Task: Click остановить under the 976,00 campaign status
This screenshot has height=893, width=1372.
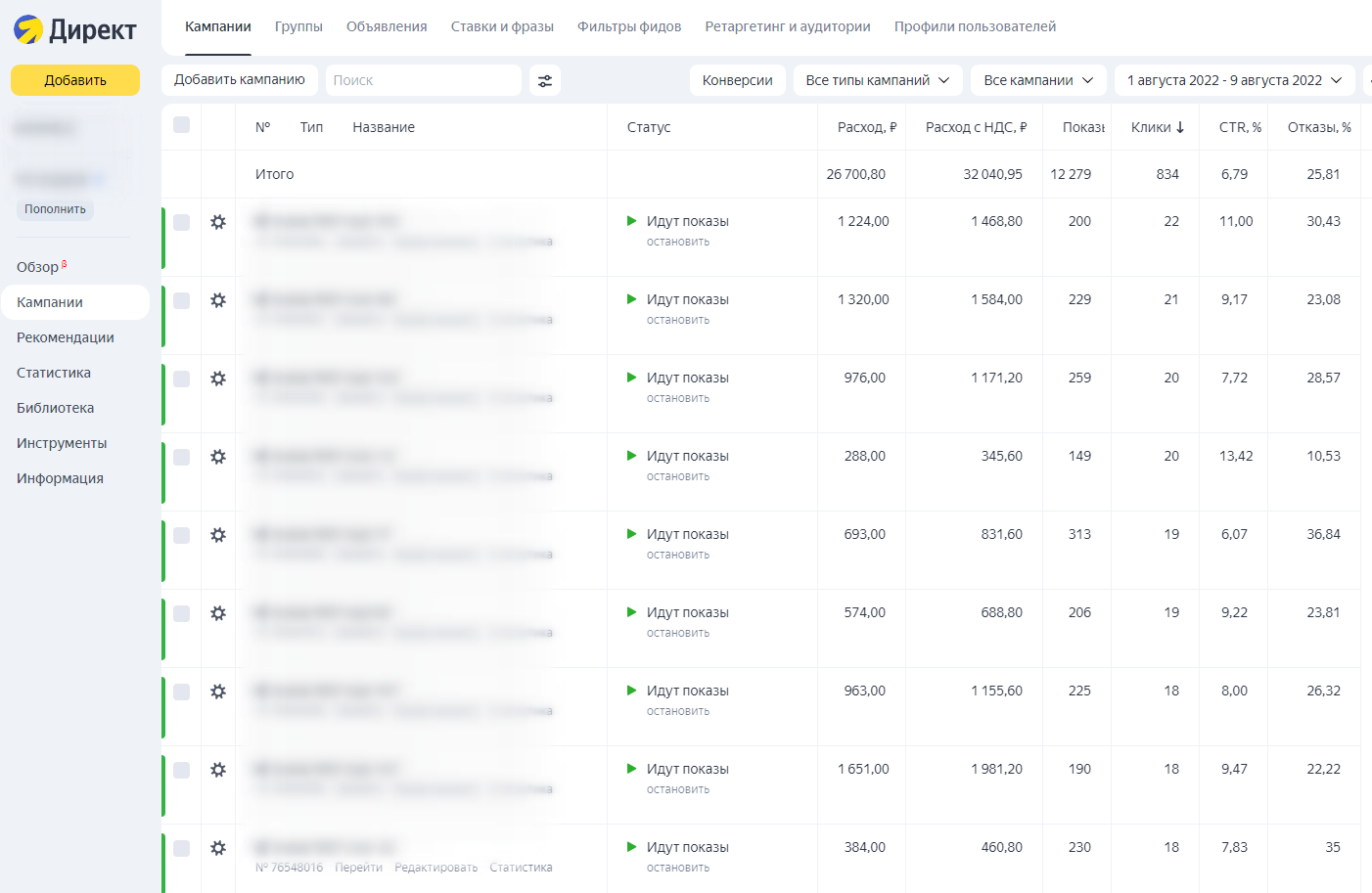Action: pyautogui.click(x=678, y=398)
